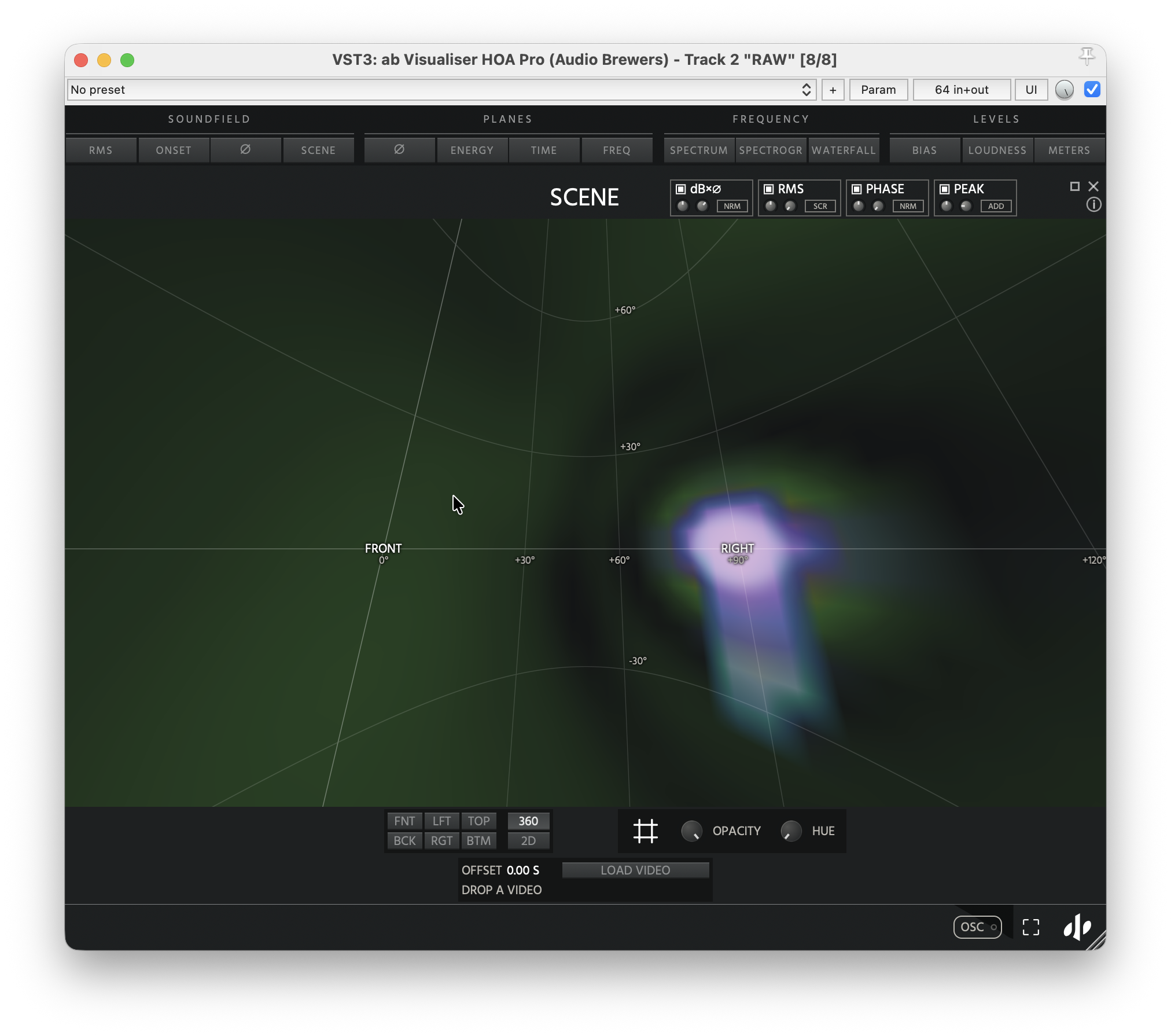1171x1036 pixels.
Task: Open the BIAS levels view
Action: 925,150
